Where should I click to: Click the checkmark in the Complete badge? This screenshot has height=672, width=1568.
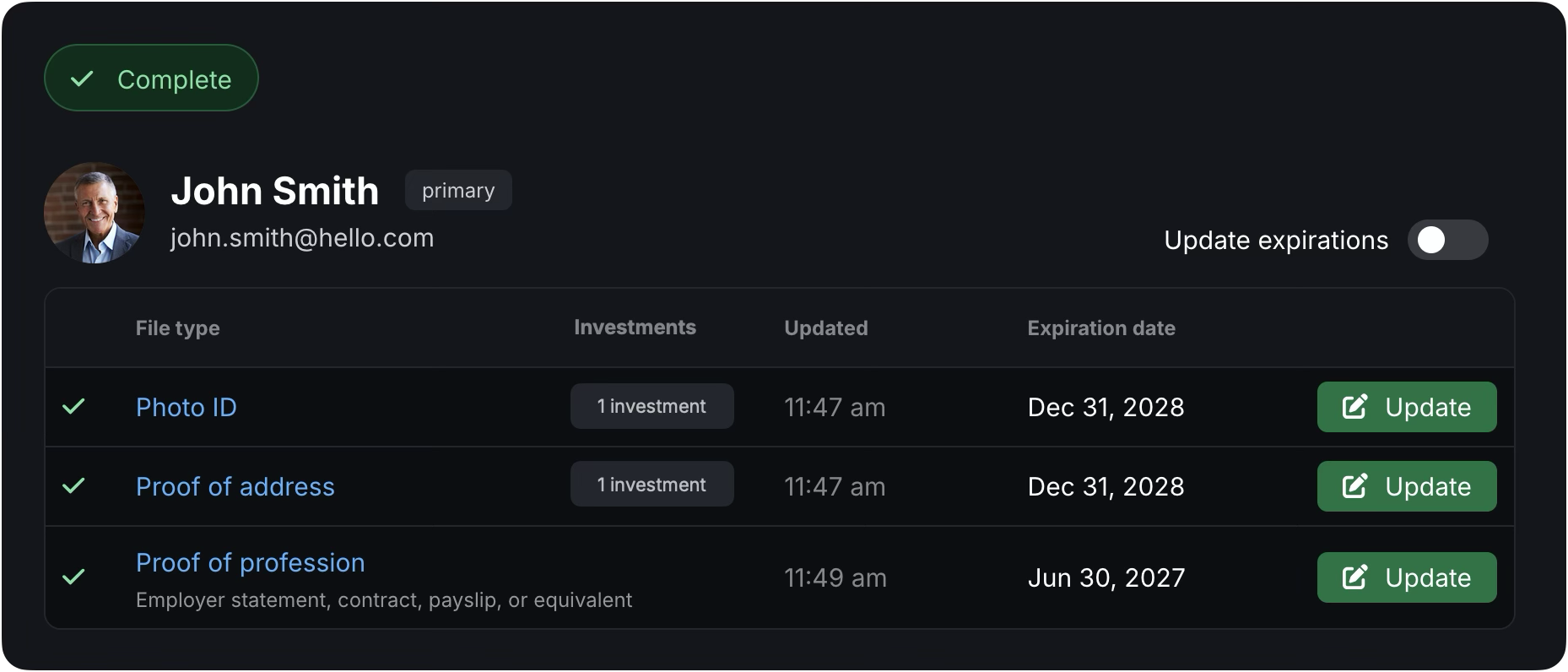(x=82, y=79)
